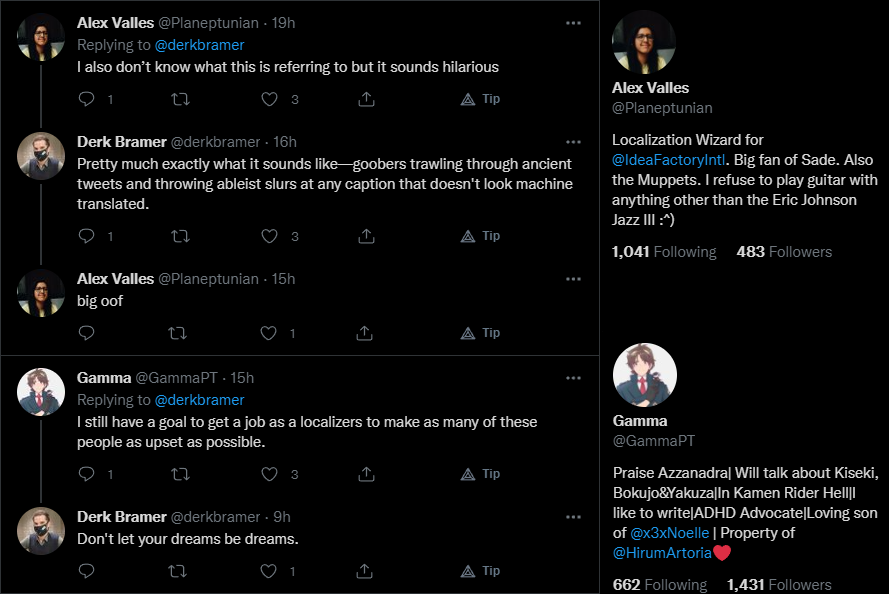Share Gamma's tweet about localizers

point(366,474)
